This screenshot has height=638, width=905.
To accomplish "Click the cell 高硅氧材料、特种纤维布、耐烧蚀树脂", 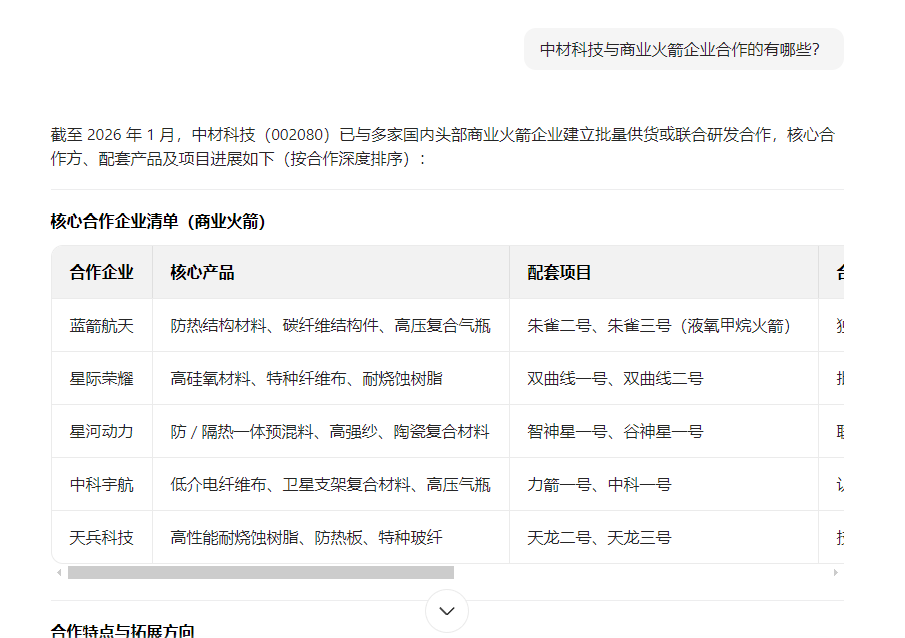I will point(331,379).
